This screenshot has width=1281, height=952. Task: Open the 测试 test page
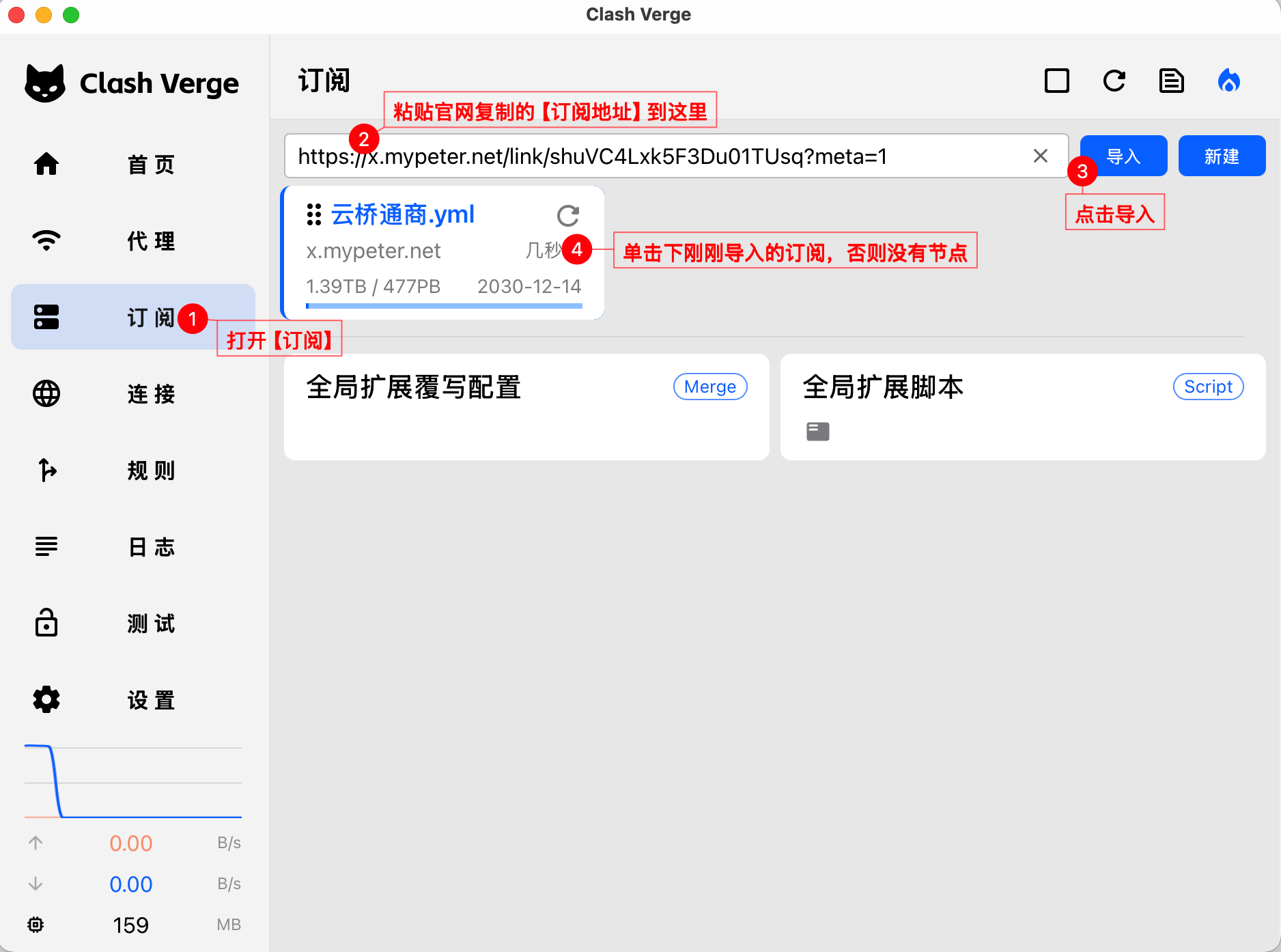pyautogui.click(x=133, y=623)
